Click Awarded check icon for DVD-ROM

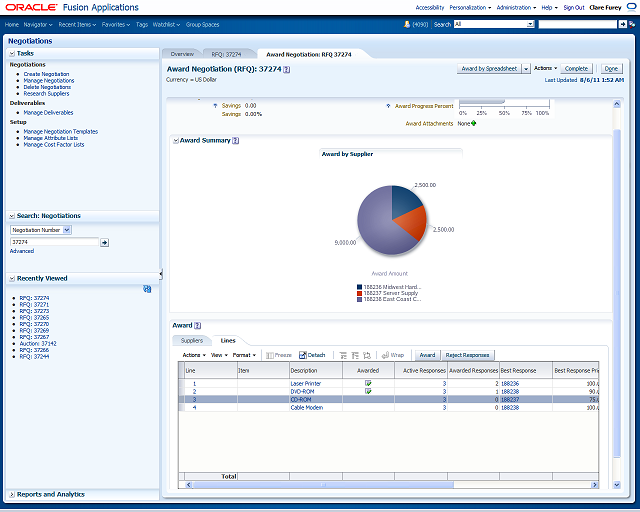(368, 391)
